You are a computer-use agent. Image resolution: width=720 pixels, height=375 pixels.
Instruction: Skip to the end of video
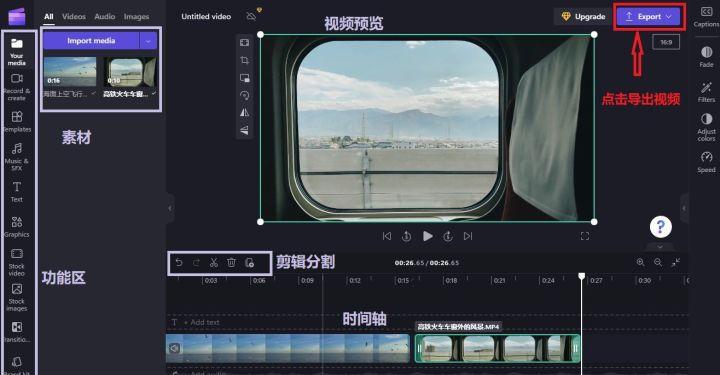468,236
